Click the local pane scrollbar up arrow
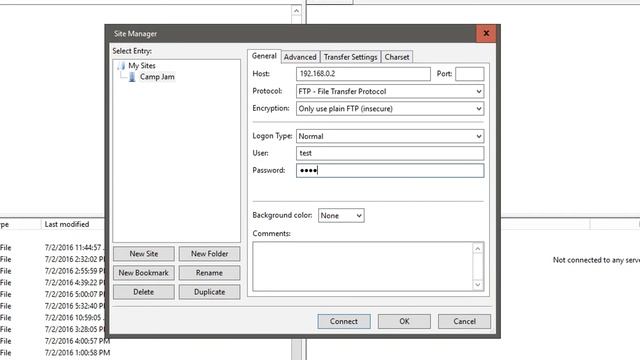Viewport: 640px width, 360px height. [x=296, y=11]
